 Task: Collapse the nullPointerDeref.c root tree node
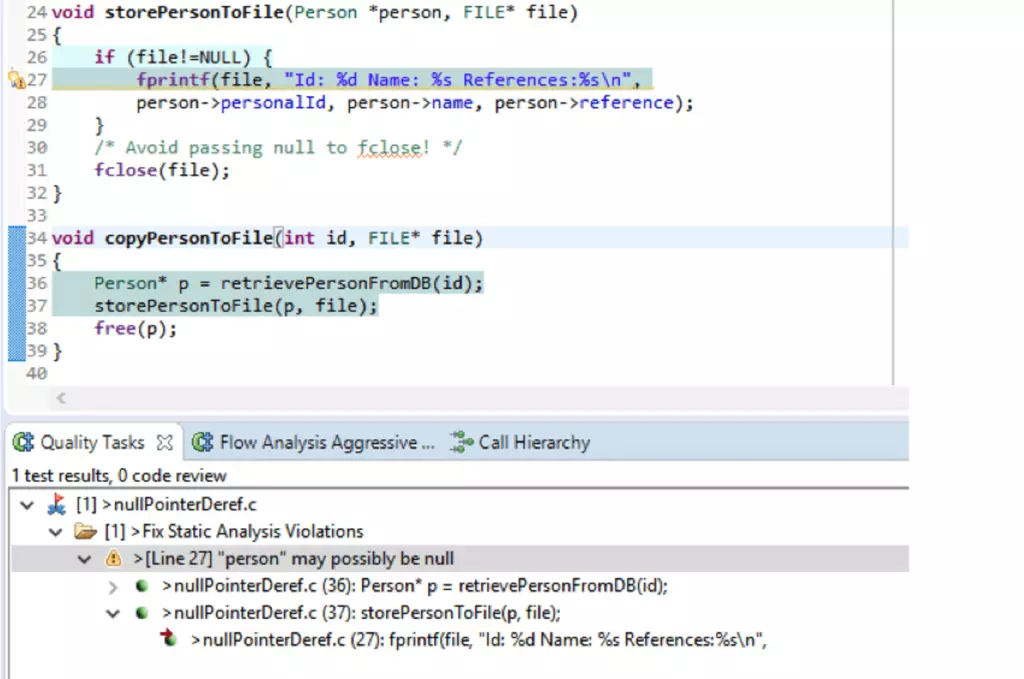[x=26, y=505]
